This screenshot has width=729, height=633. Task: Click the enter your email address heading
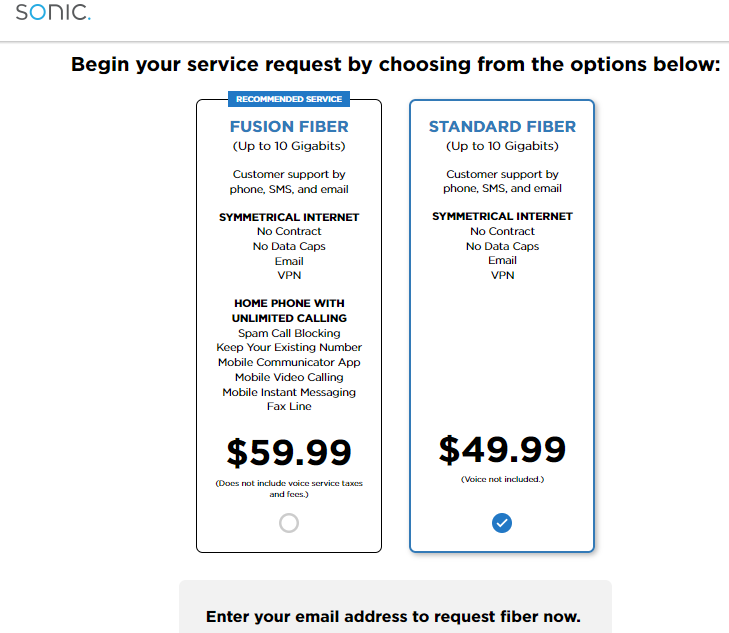point(393,616)
